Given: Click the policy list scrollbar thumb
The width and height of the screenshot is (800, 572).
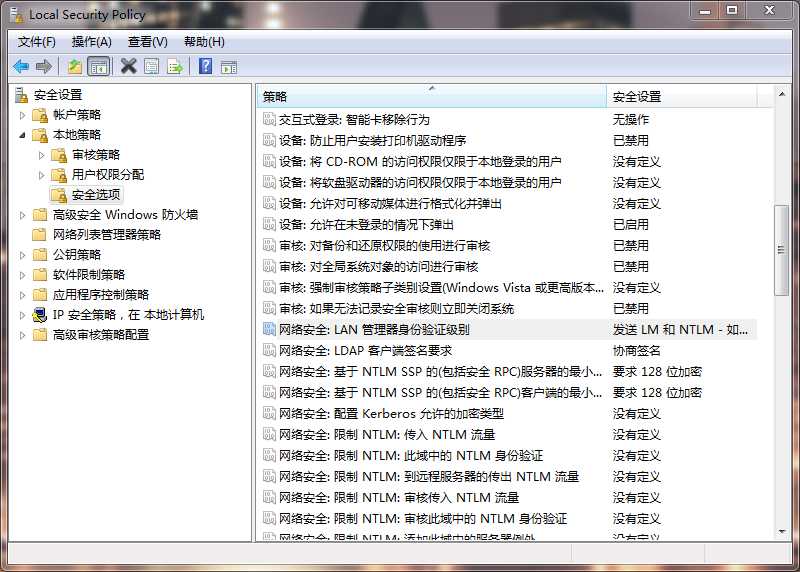Looking at the screenshot, I should pyautogui.click(x=781, y=250).
